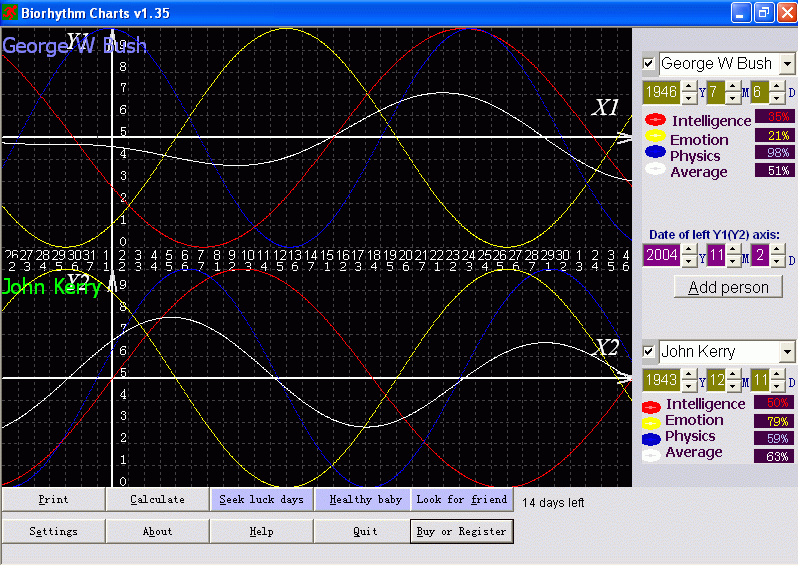Click George W Bush white Average color oval
The height and width of the screenshot is (566, 798).
[656, 168]
